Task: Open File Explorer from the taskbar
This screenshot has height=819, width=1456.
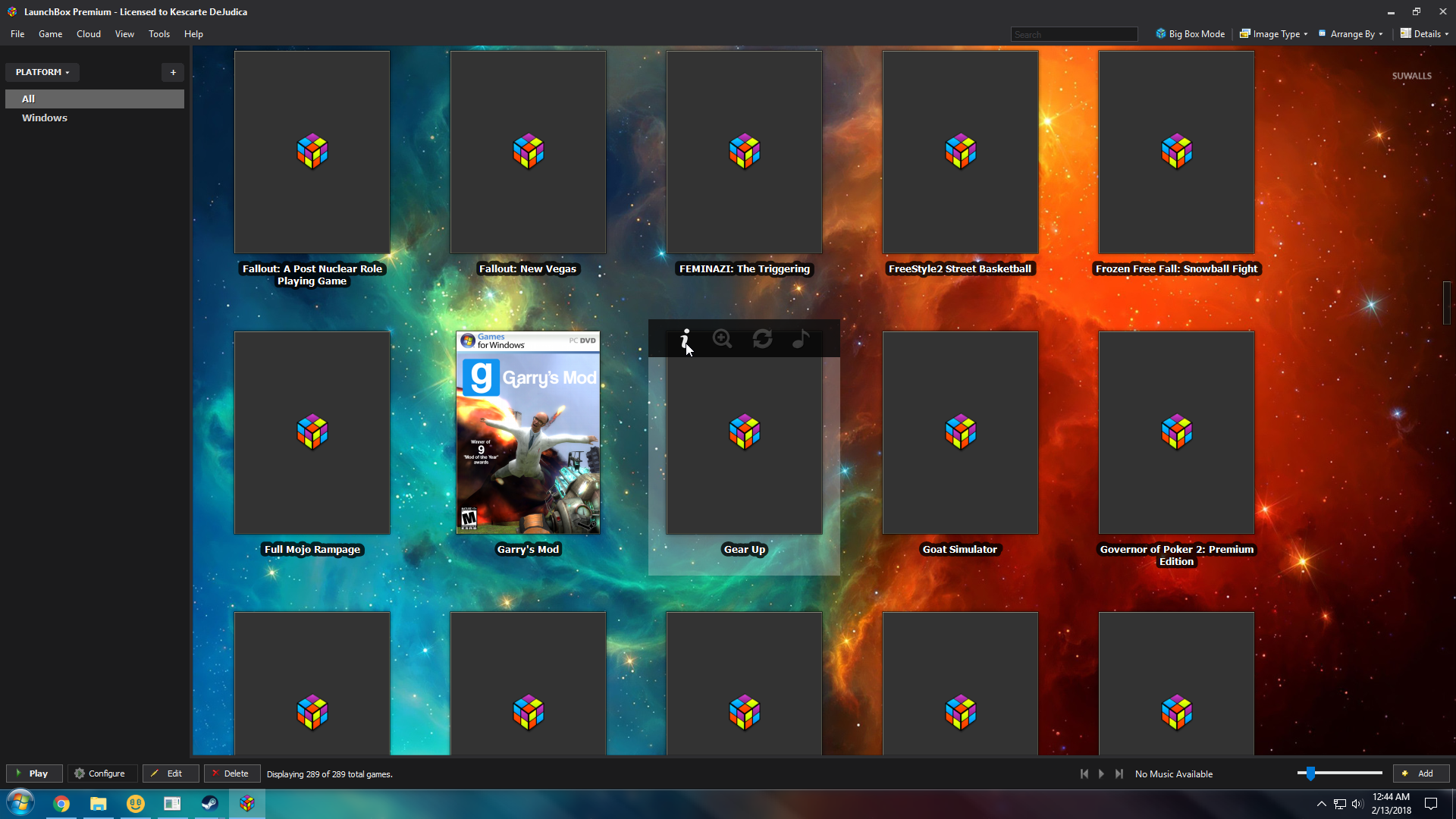Action: 99,803
